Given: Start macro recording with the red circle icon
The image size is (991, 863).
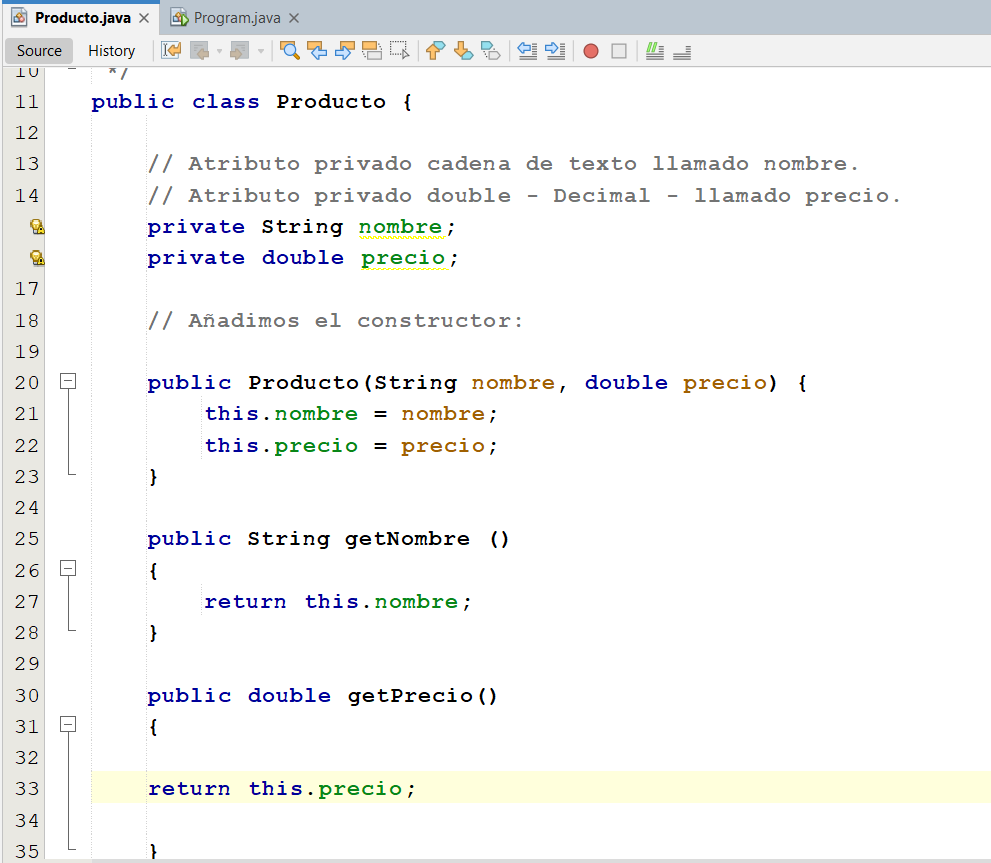Looking at the screenshot, I should pos(589,51).
